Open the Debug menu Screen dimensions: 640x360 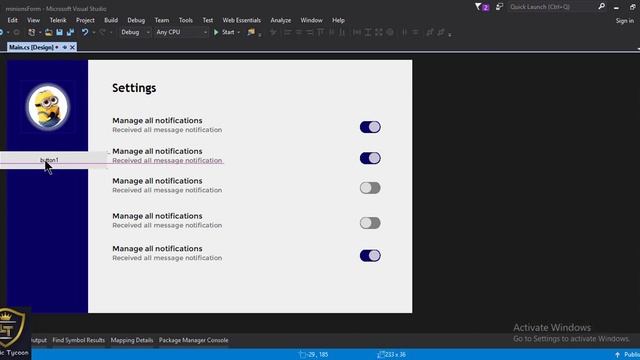[136, 20]
